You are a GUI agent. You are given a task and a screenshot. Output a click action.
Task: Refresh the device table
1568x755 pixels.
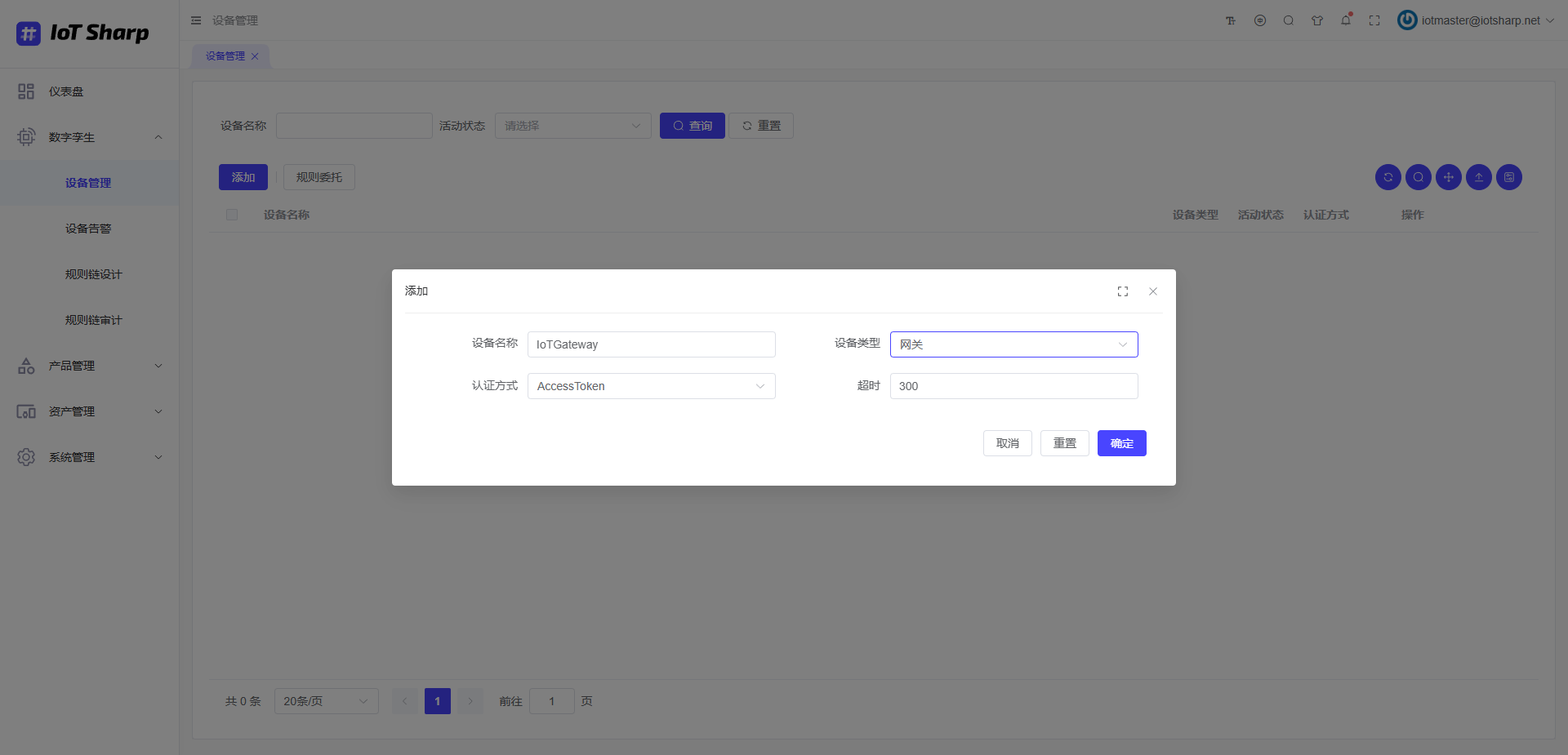[1388, 177]
